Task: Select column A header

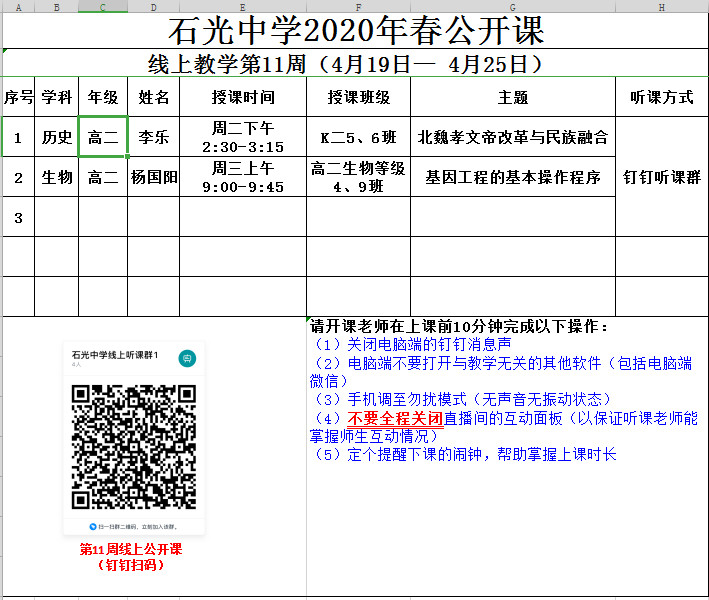Action: (x=18, y=7)
